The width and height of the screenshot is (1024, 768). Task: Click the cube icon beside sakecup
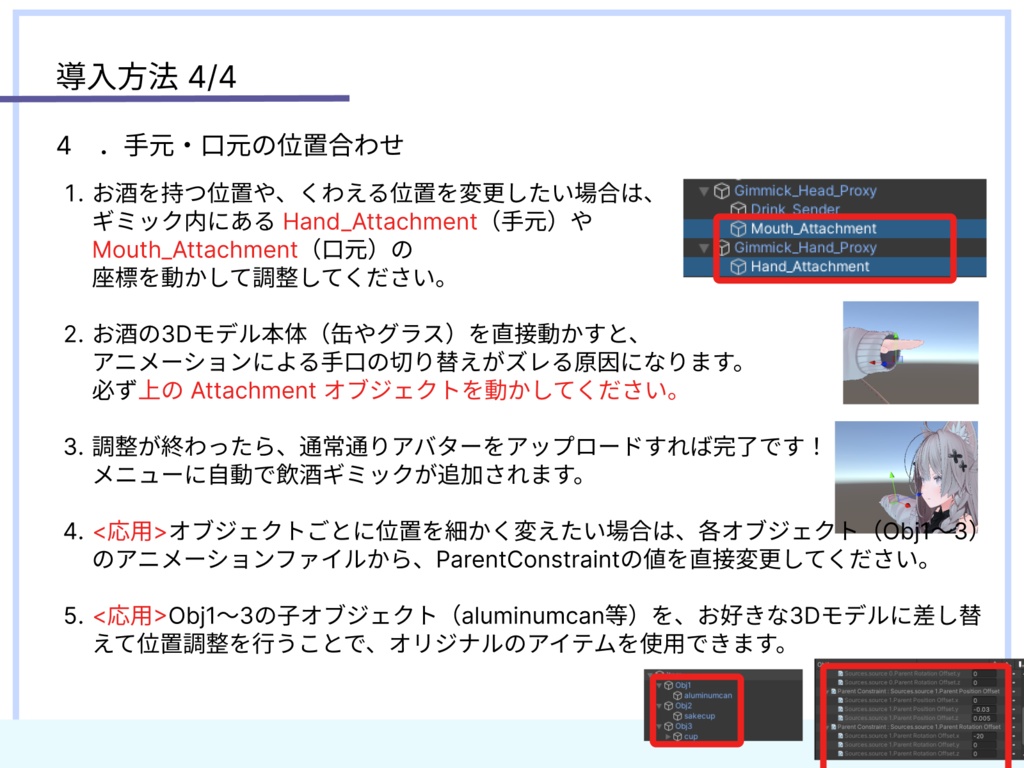click(677, 716)
